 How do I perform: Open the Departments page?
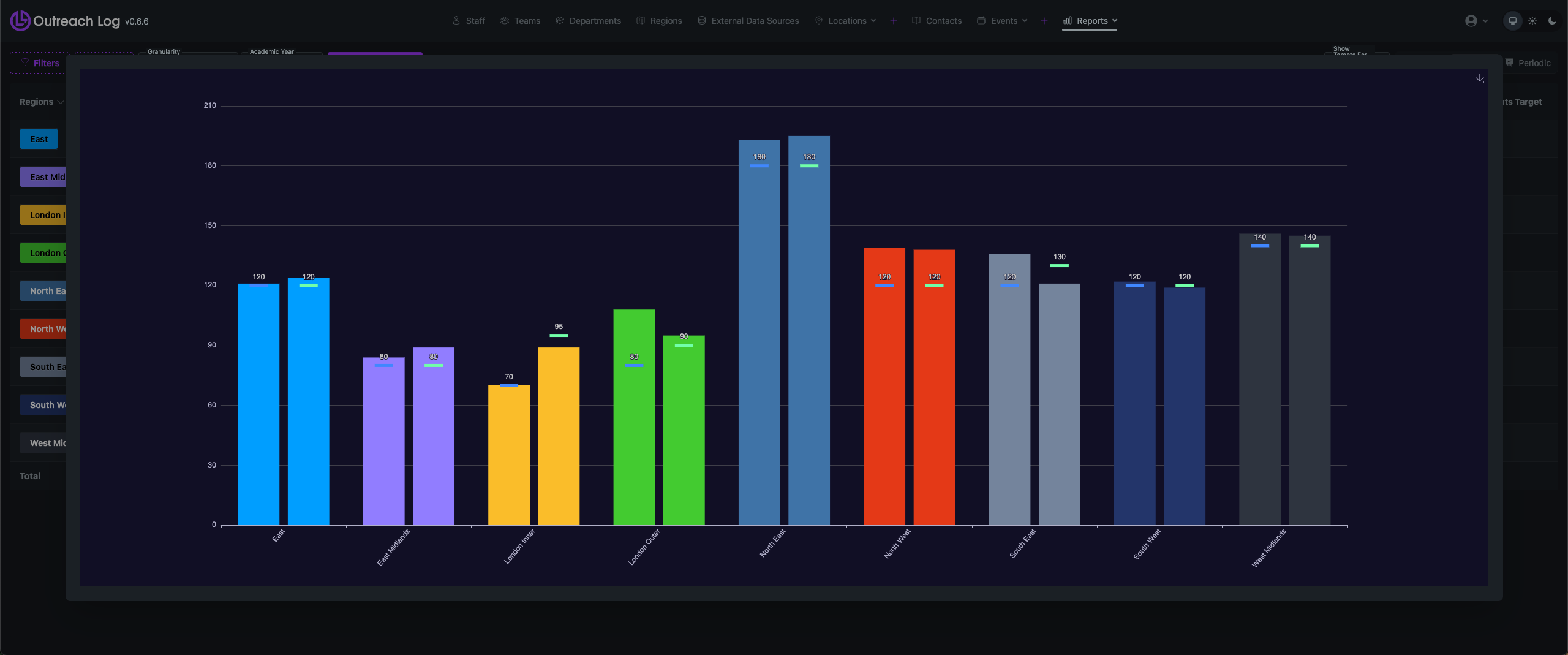588,21
